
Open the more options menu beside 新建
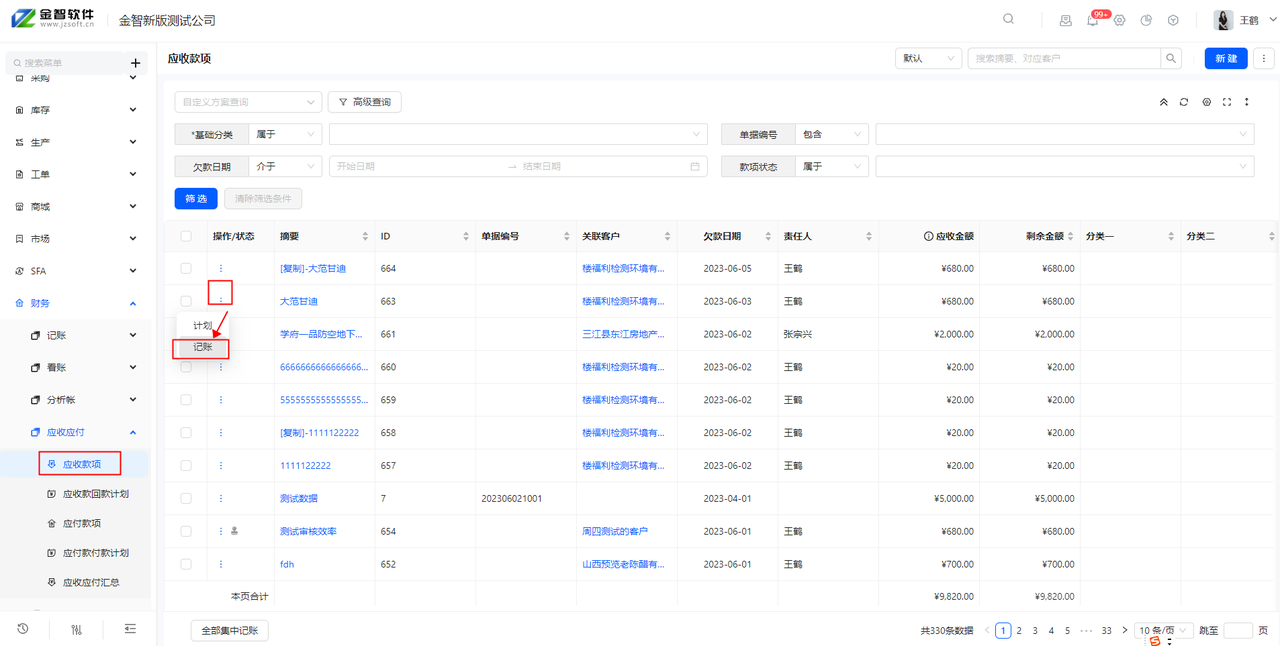(x=1264, y=59)
